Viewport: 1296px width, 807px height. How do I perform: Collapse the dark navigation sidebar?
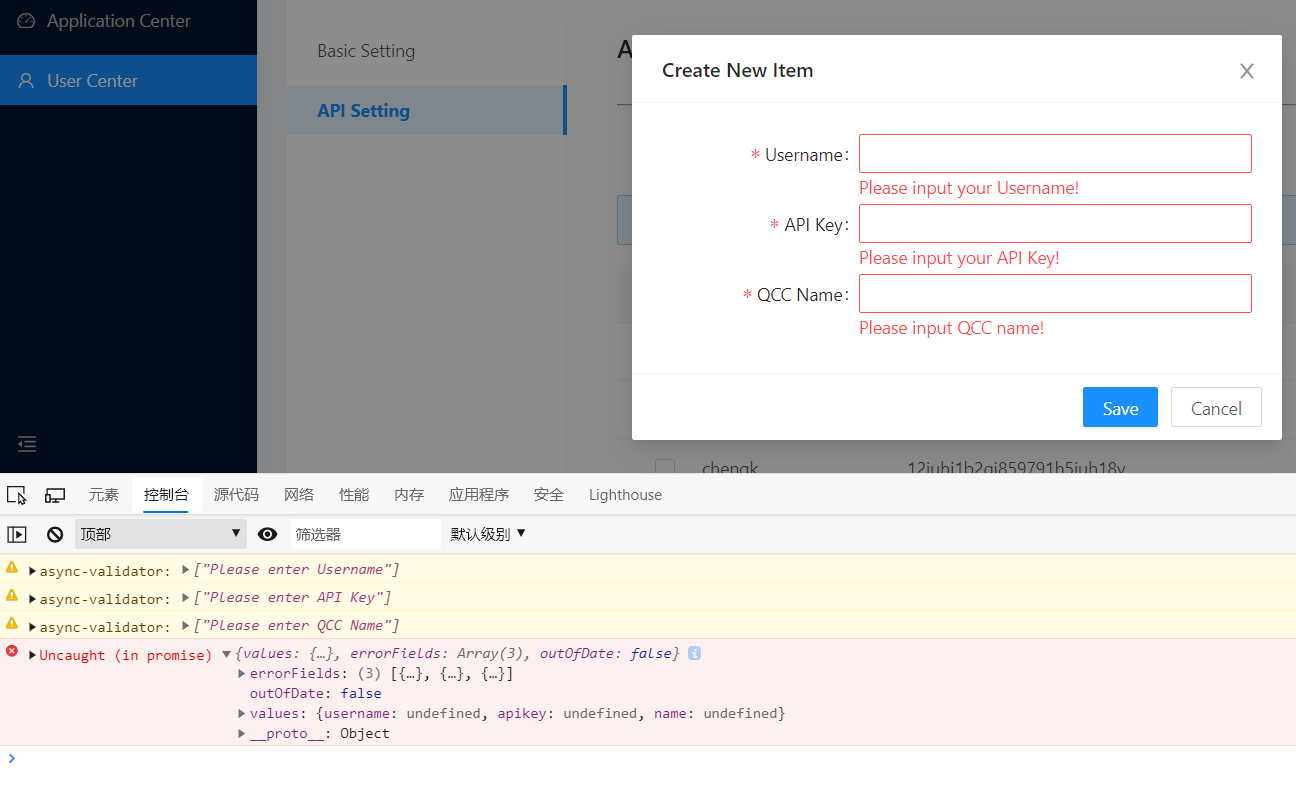click(26, 443)
